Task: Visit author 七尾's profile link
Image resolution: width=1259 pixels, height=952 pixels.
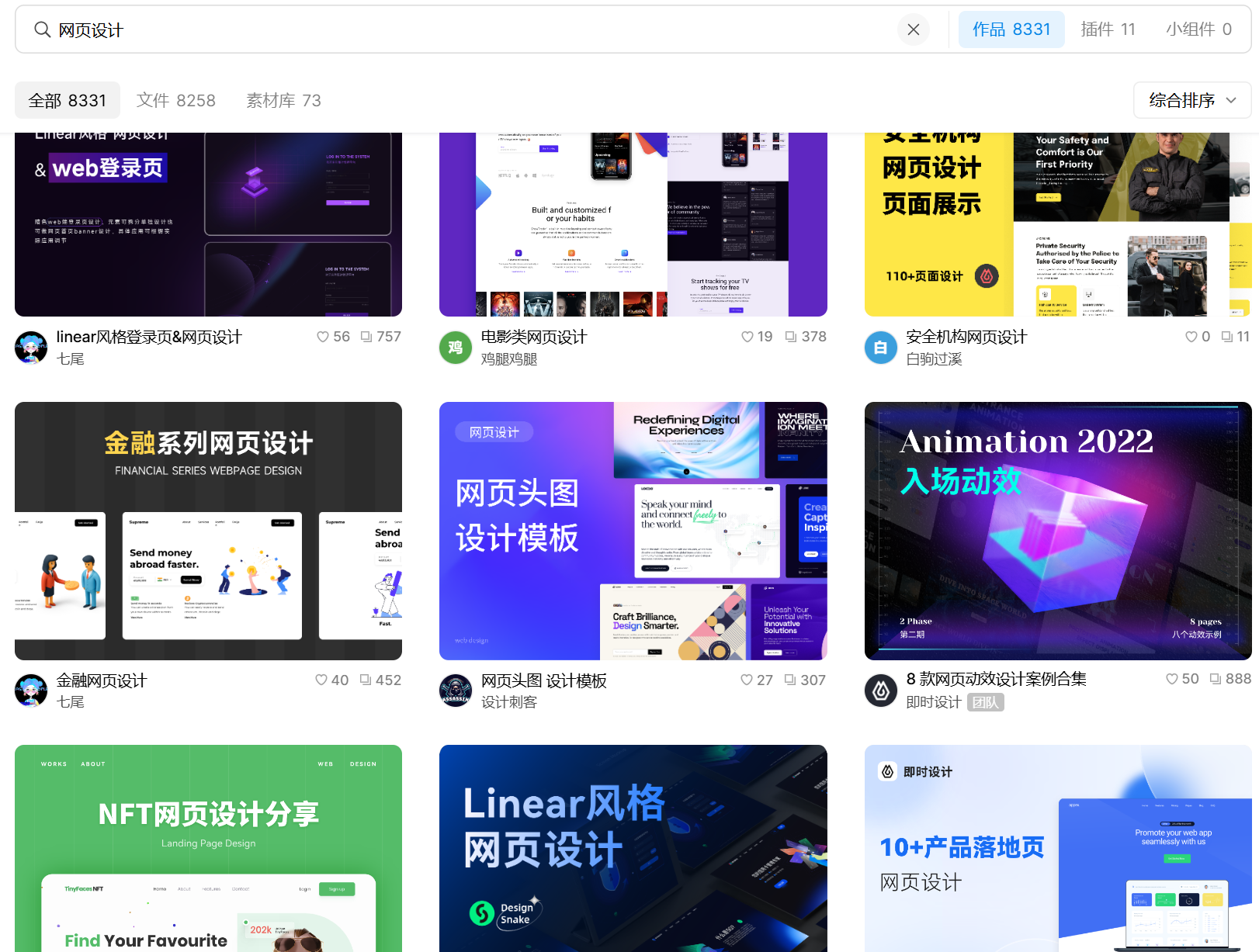Action: (68, 358)
